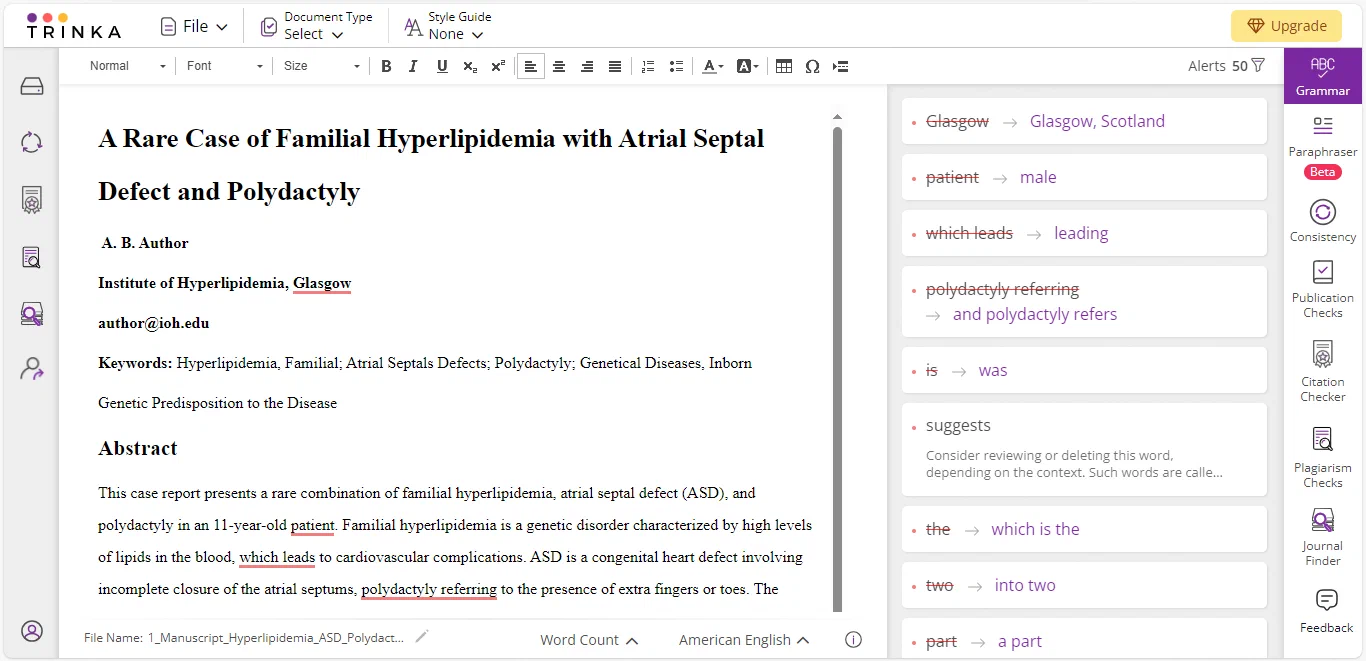1366x661 pixels.
Task: Open the text highlight color picker
Action: coord(747,67)
